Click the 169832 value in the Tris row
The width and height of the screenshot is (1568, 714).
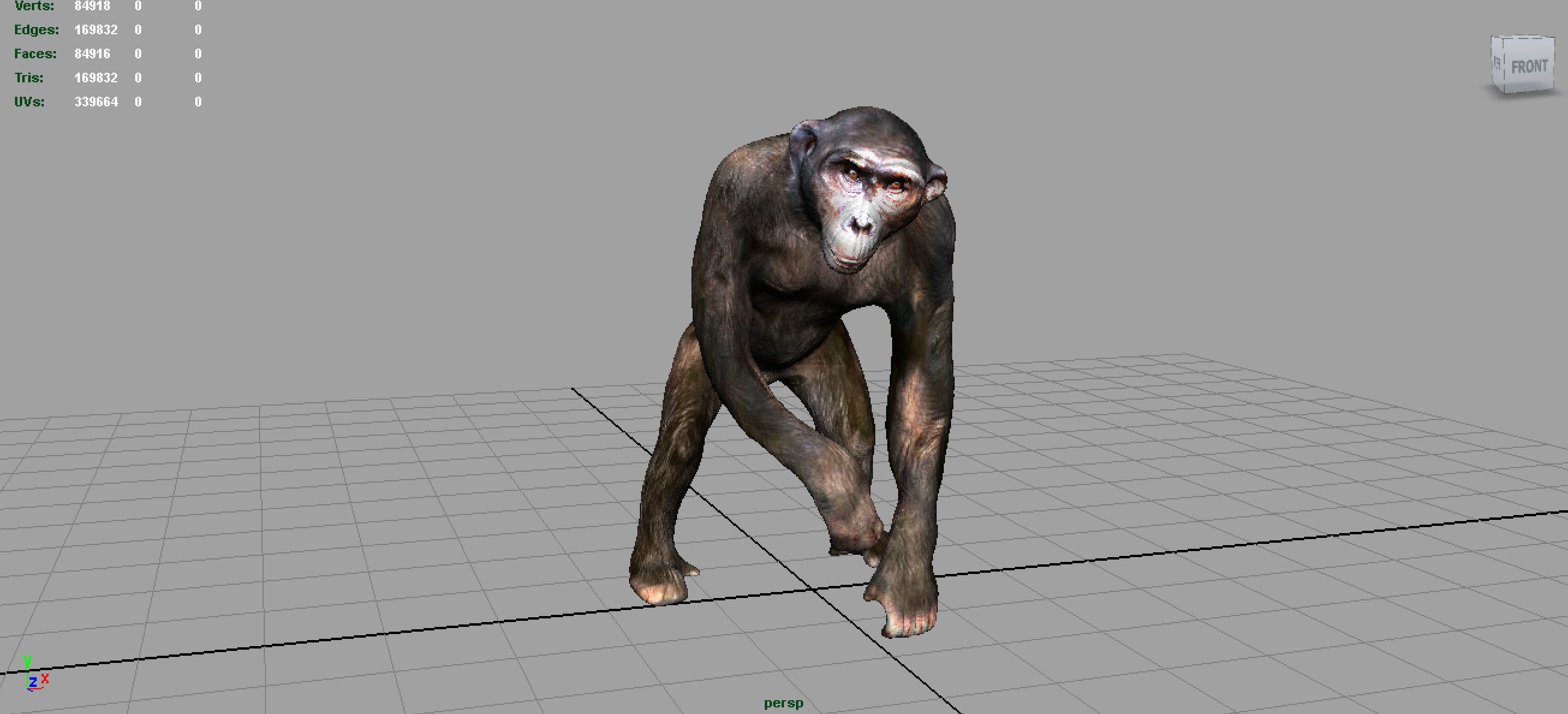[96, 78]
